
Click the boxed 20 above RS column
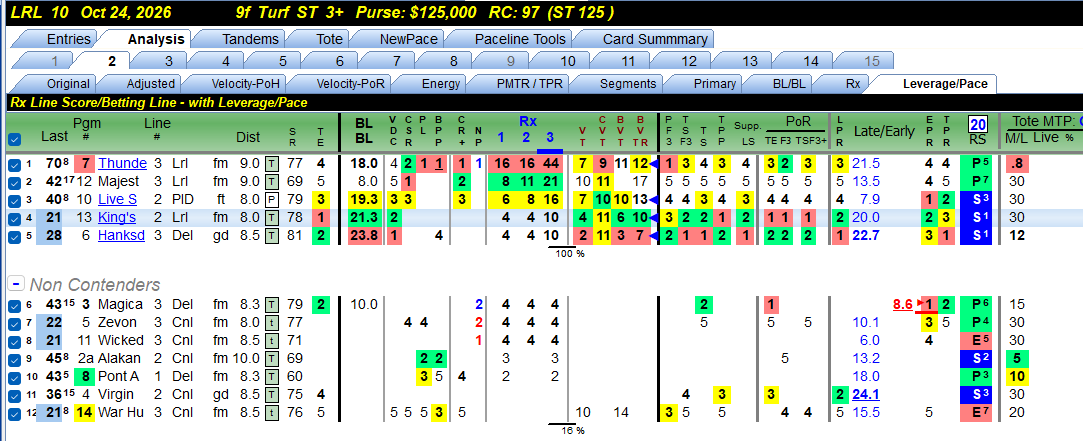pyautogui.click(x=978, y=124)
